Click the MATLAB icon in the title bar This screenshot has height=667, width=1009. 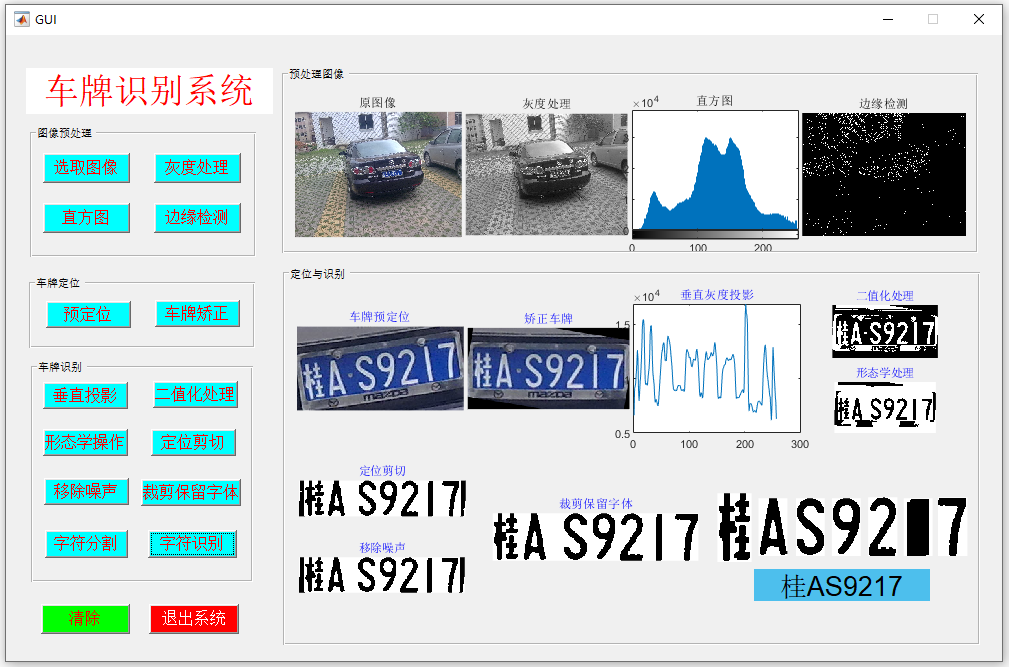tap(22, 19)
